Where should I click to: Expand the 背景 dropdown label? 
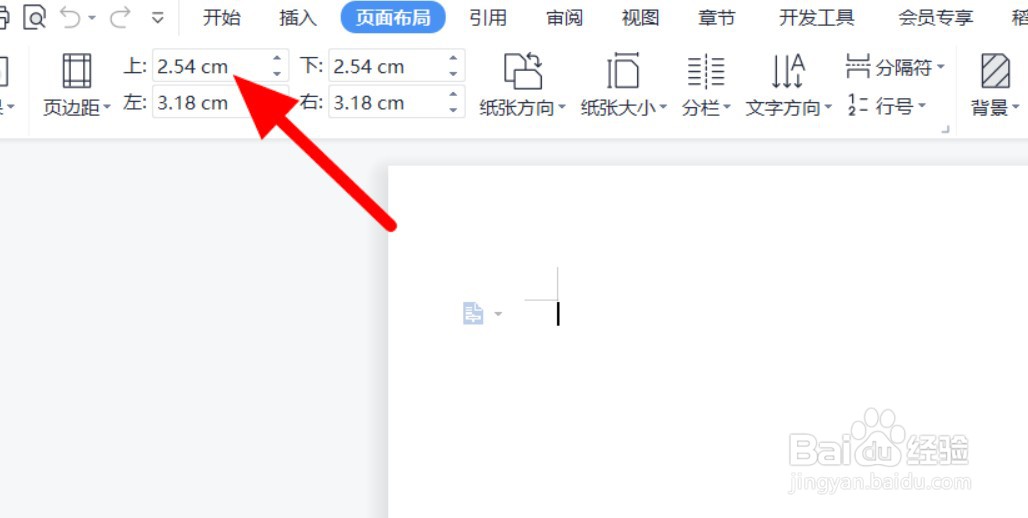pos(996,108)
